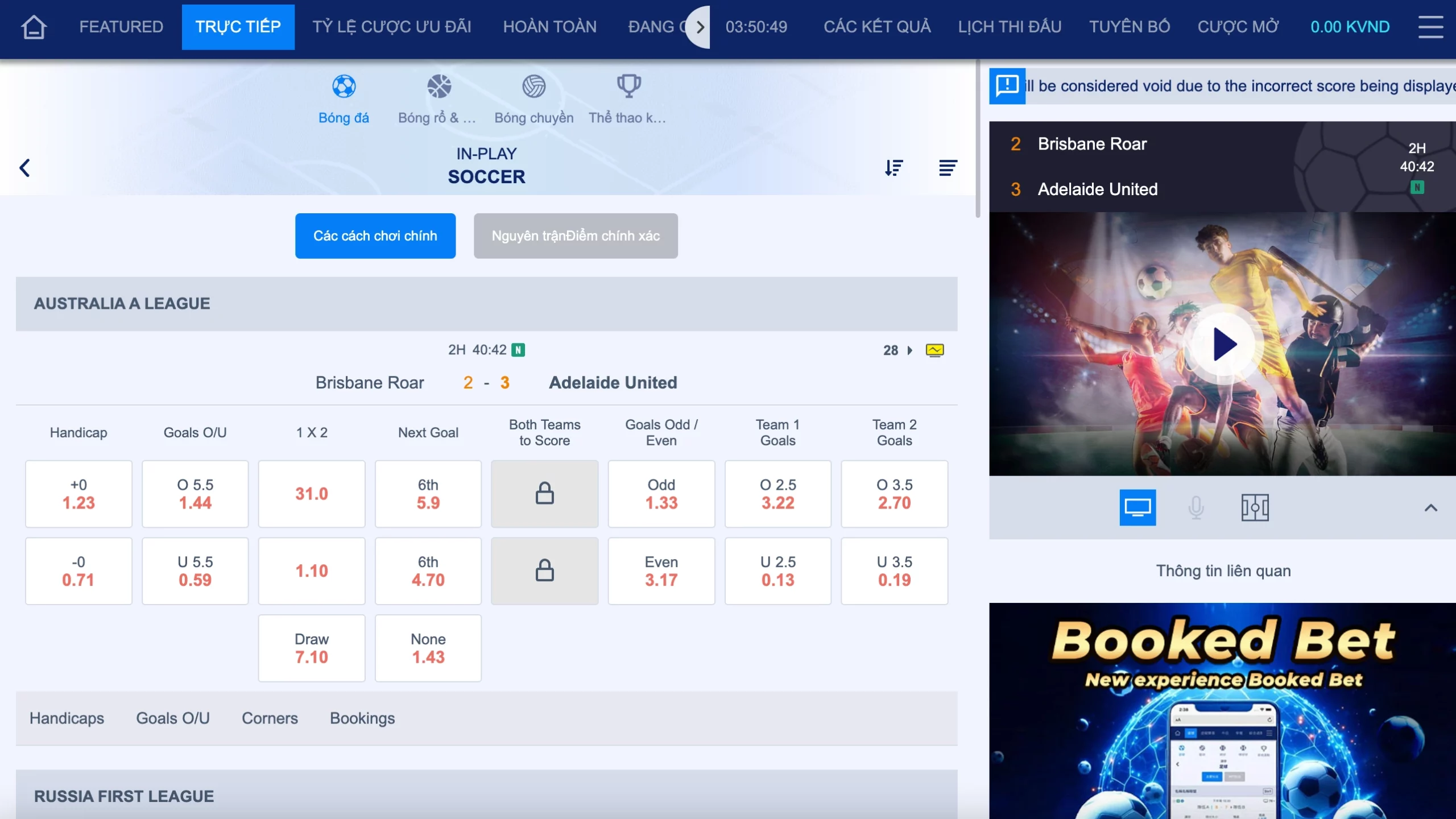Select the 1X2 odds 1.10
The image size is (1456, 819).
(x=312, y=570)
